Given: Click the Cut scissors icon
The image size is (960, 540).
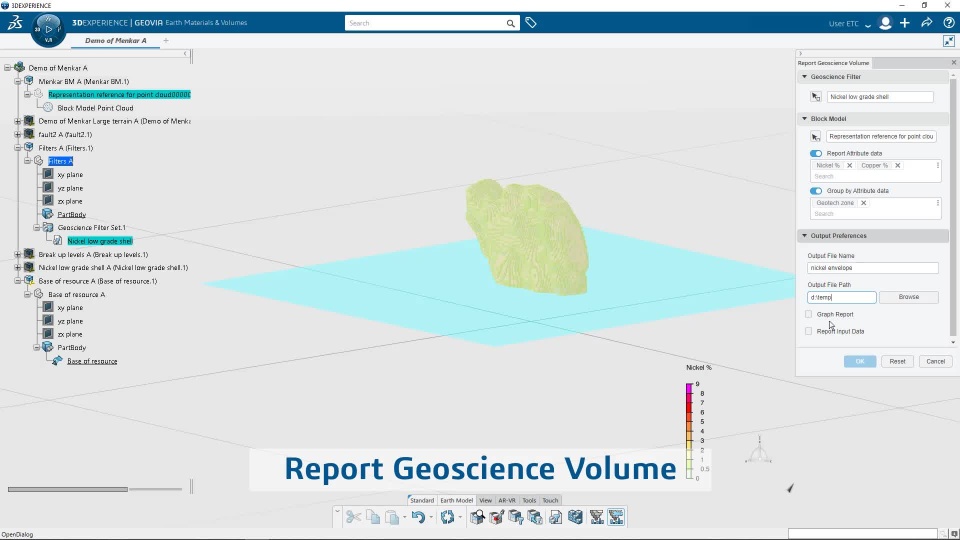Looking at the screenshot, I should pos(353,517).
